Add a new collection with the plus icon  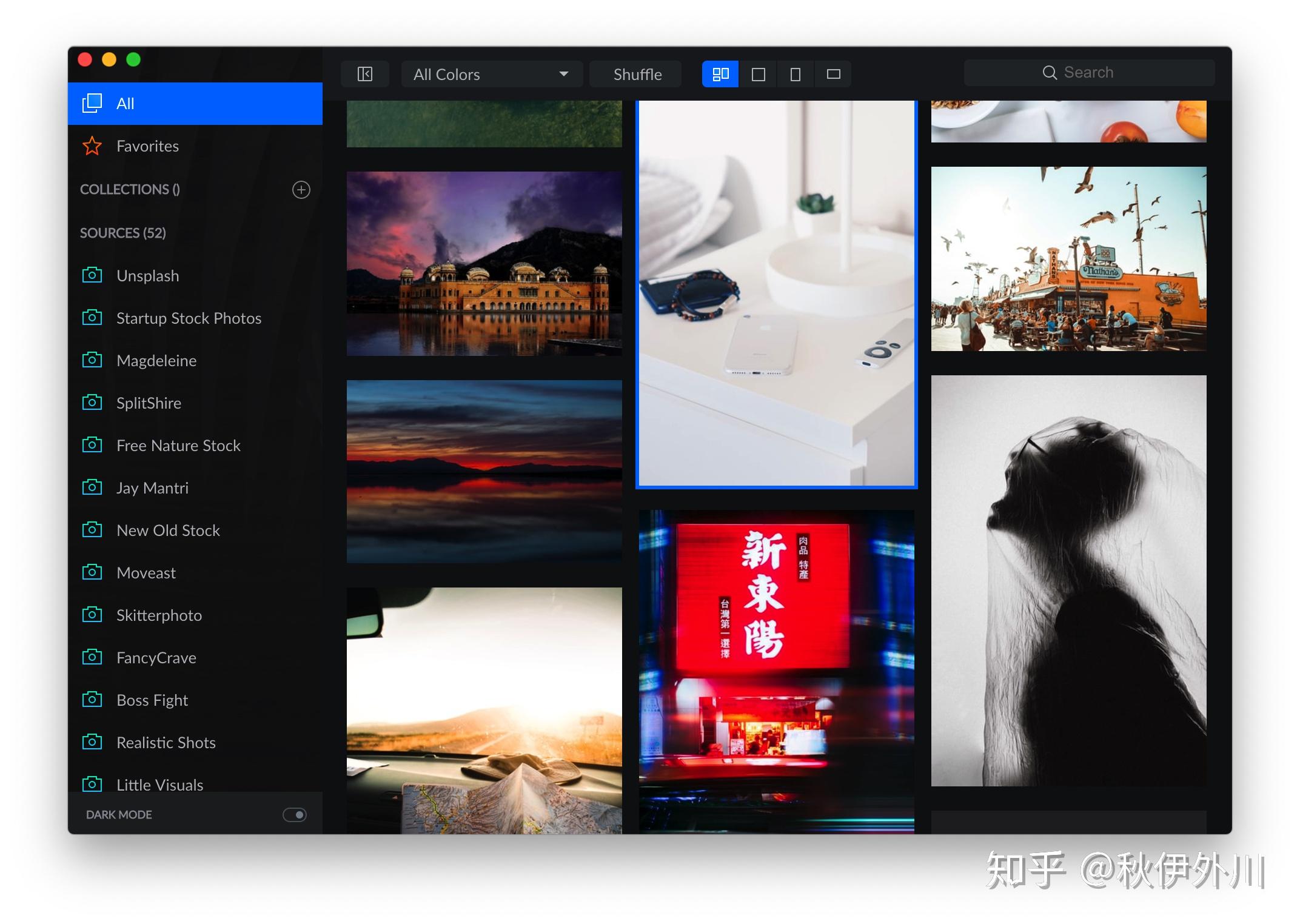pyautogui.click(x=301, y=190)
